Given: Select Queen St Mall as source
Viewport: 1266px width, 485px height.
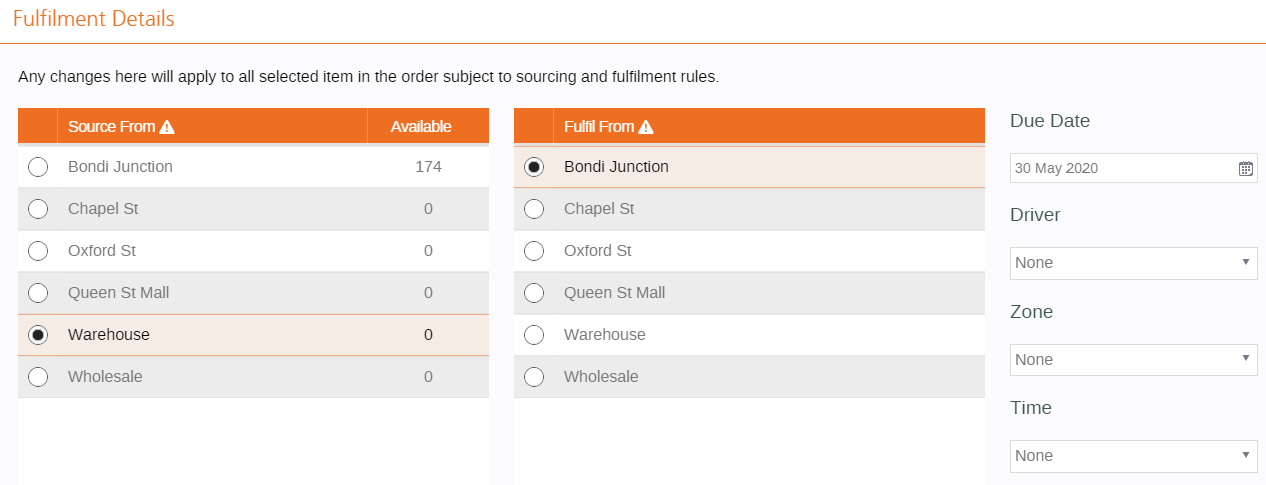Looking at the screenshot, I should click(x=38, y=293).
